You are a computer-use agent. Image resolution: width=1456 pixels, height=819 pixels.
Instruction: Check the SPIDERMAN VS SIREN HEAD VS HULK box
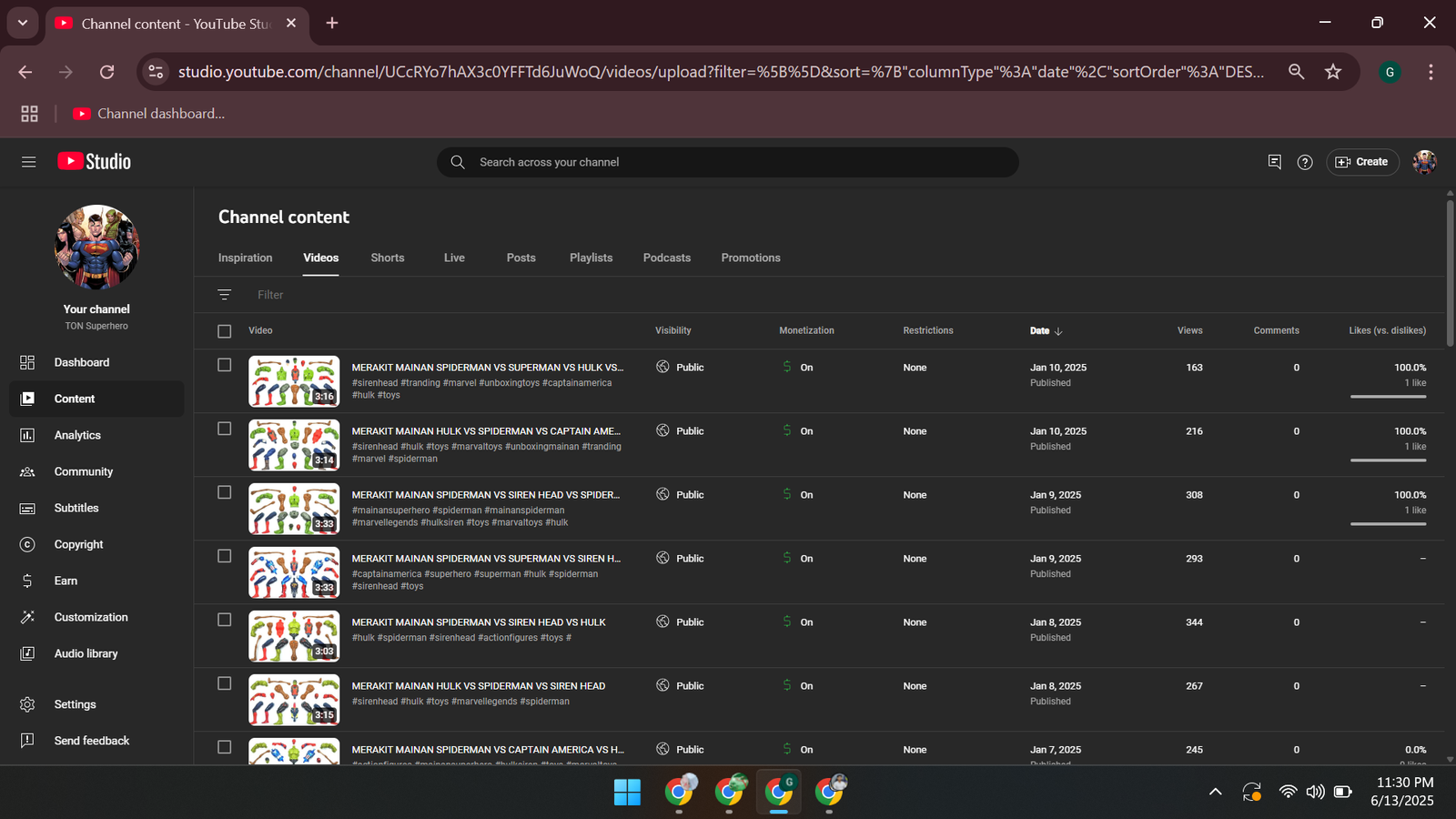point(225,620)
